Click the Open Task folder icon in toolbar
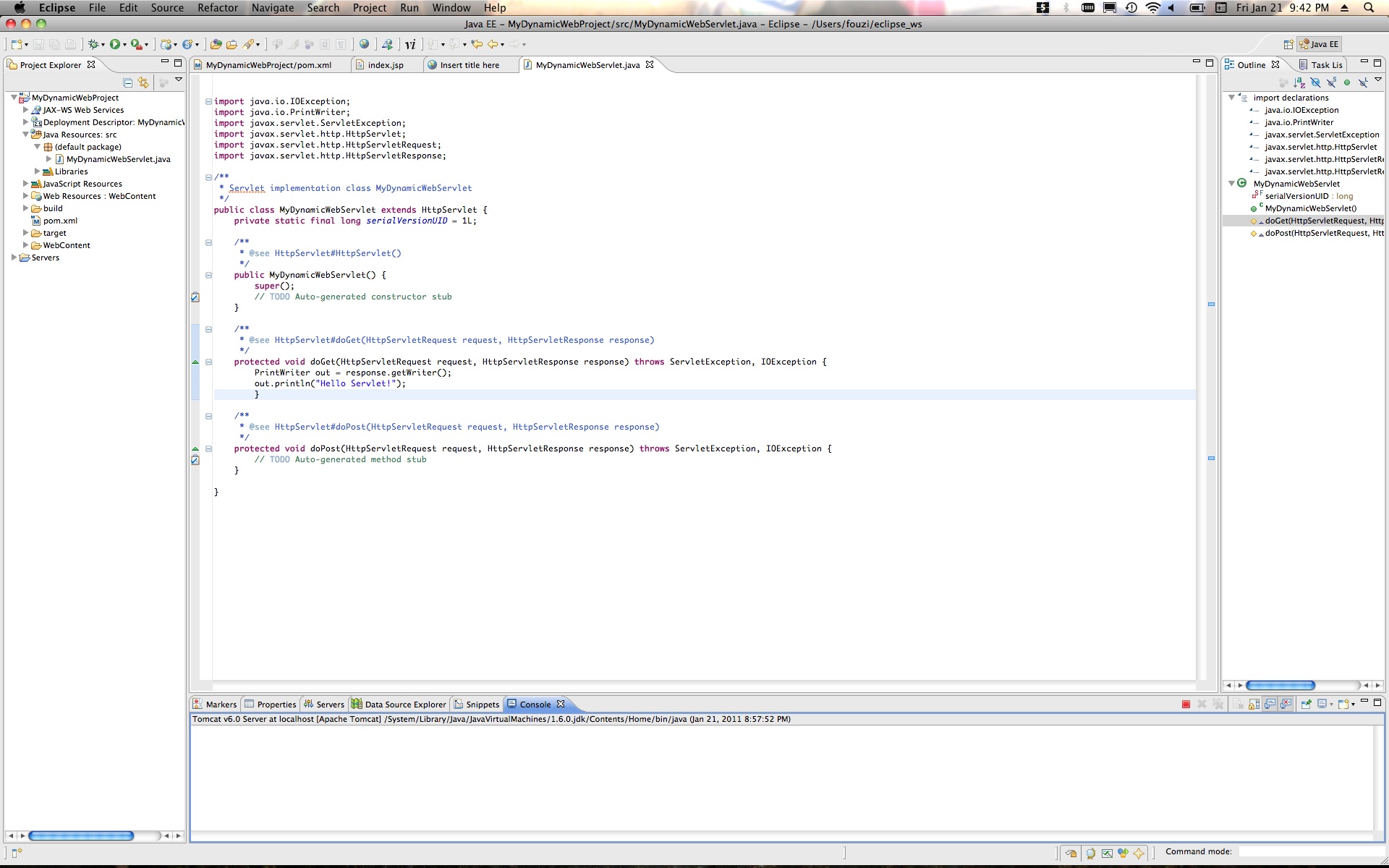This screenshot has width=1389, height=868. point(231,44)
